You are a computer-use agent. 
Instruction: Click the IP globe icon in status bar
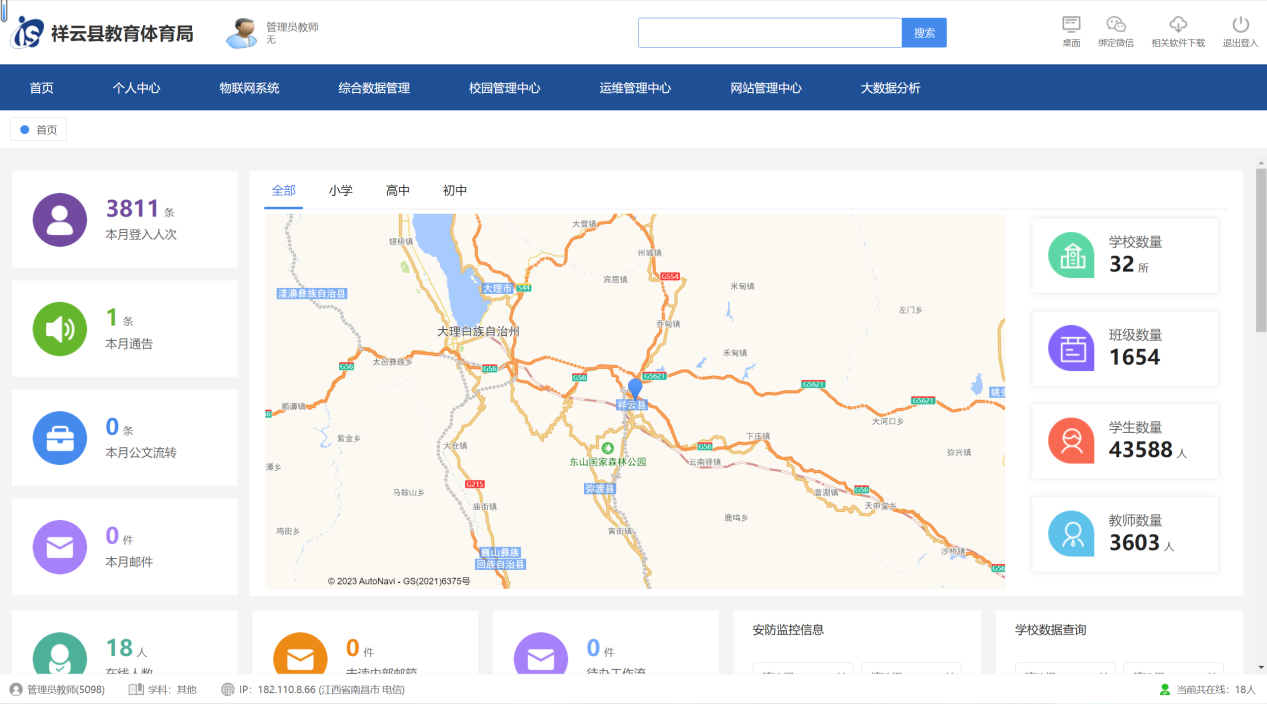228,689
